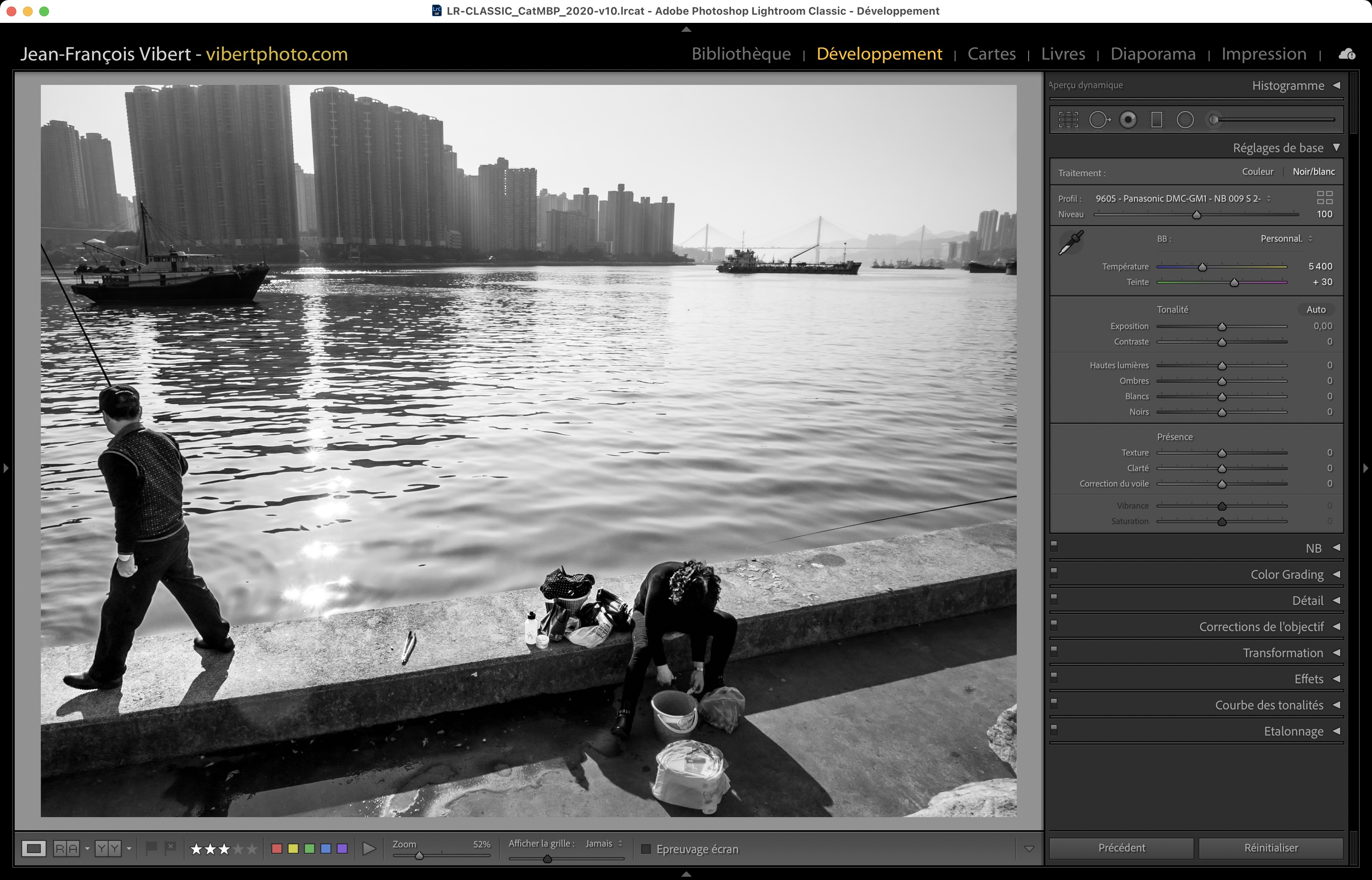The width and height of the screenshot is (1372, 880).
Task: Select the Red Eye correction tool
Action: pyautogui.click(x=1128, y=120)
